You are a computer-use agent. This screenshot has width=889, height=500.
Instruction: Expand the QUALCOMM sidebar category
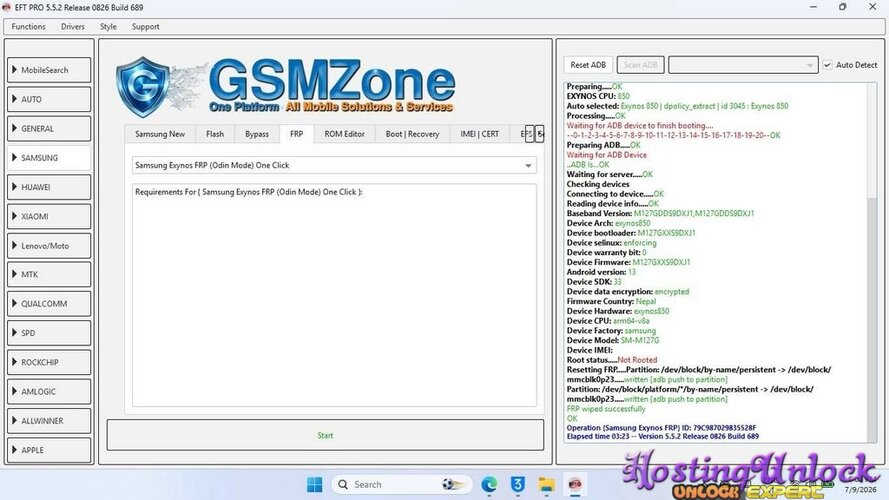(49, 304)
